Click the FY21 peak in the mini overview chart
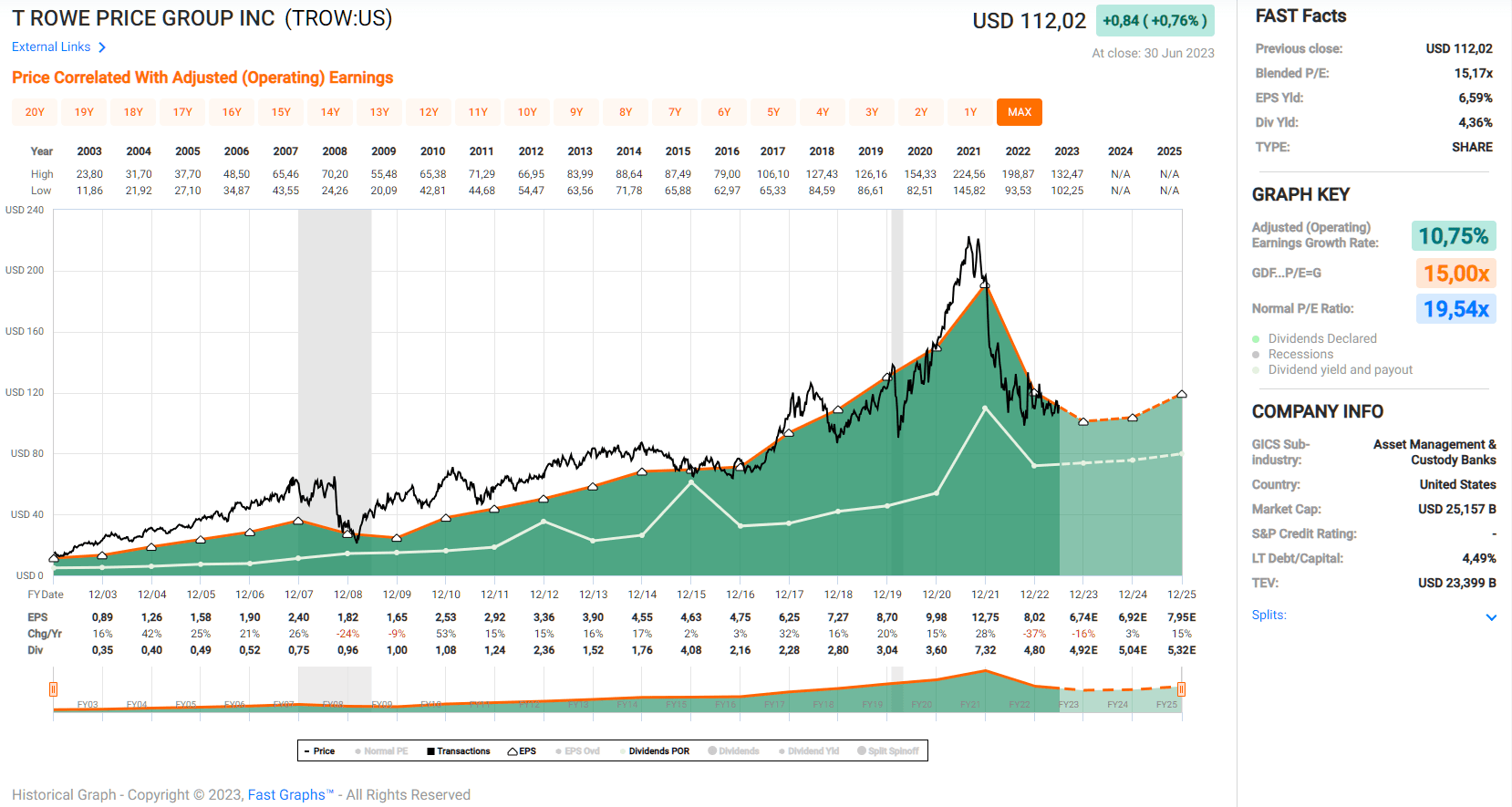Screen dimensions: 1512x807 click(x=985, y=672)
